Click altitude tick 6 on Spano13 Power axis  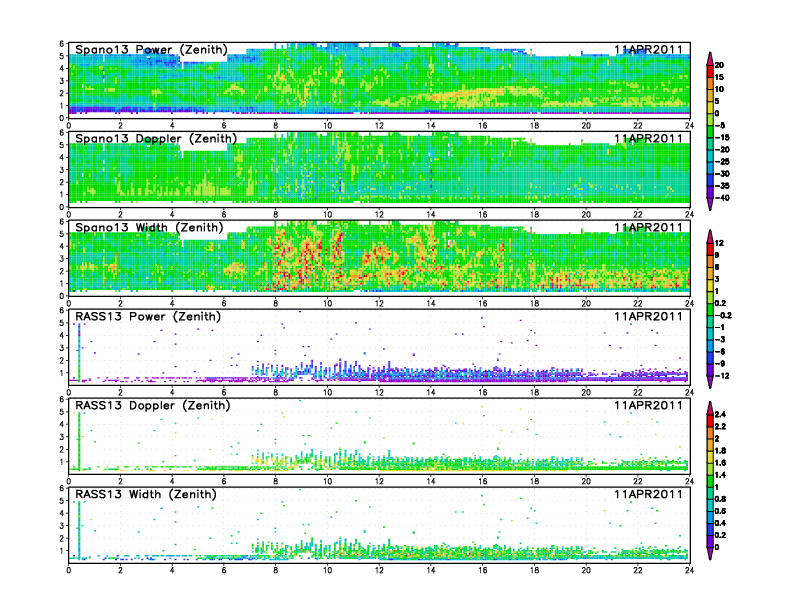[62, 44]
